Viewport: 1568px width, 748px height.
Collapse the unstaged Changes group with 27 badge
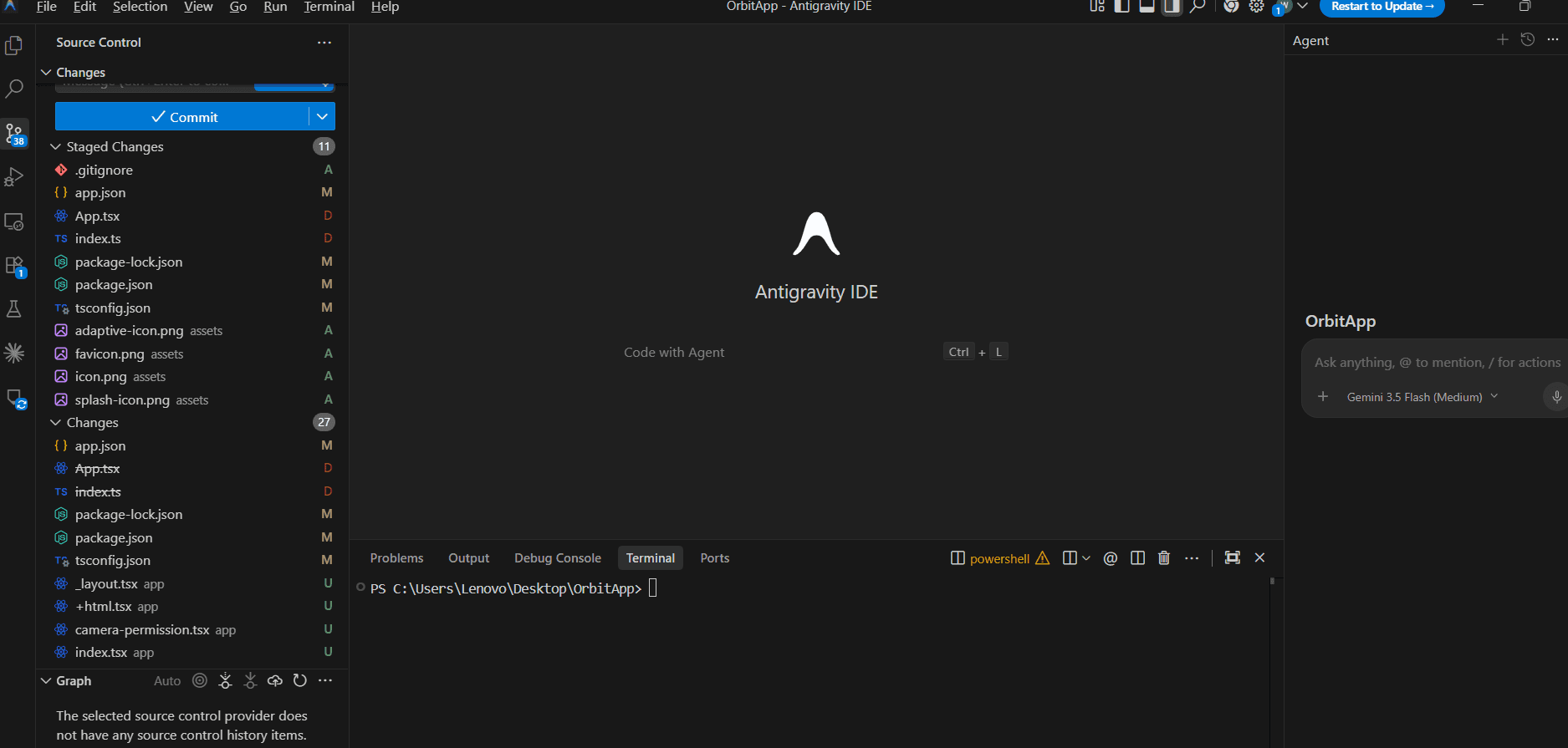pyautogui.click(x=55, y=422)
